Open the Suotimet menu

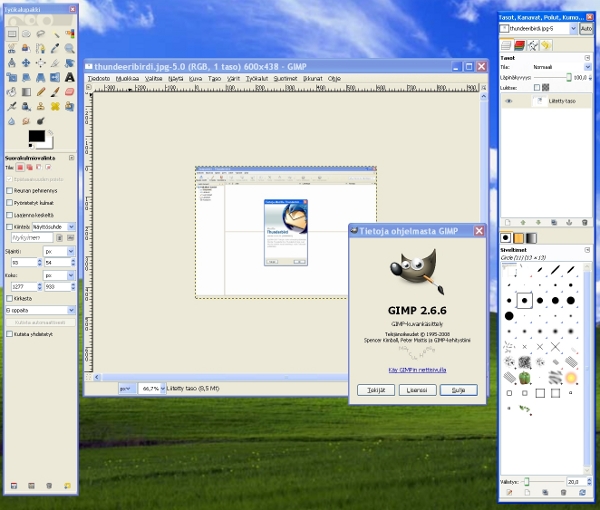(x=285, y=78)
